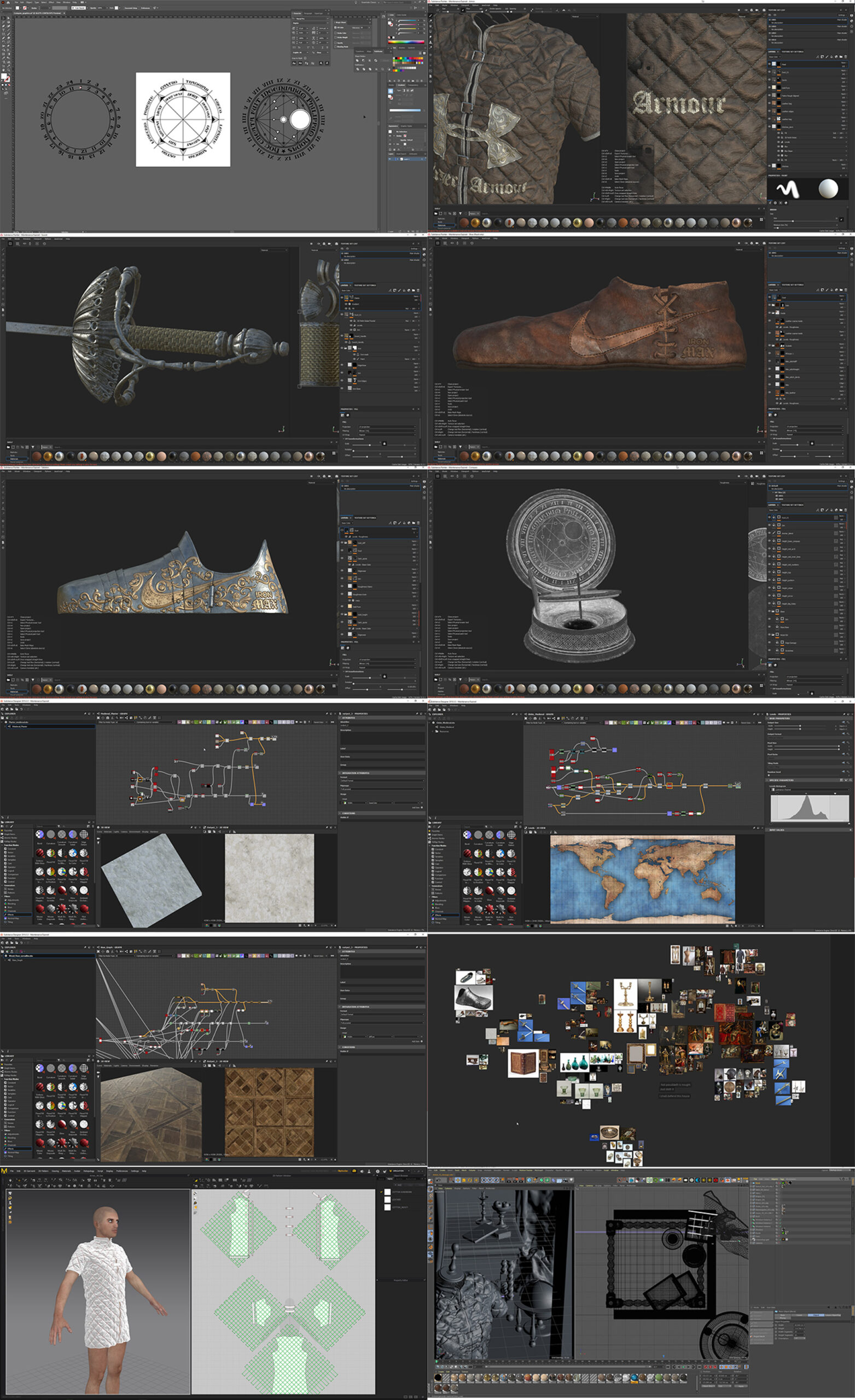Select the Layer 1 row in Illustrator's Layers panel
Image resolution: width=855 pixels, height=1400 pixels.
point(408,159)
